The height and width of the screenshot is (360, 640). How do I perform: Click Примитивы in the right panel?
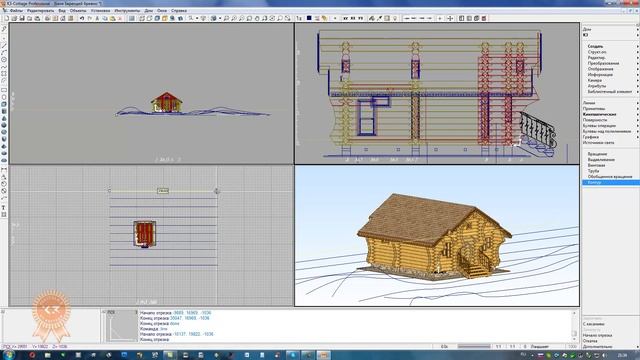tap(594, 109)
